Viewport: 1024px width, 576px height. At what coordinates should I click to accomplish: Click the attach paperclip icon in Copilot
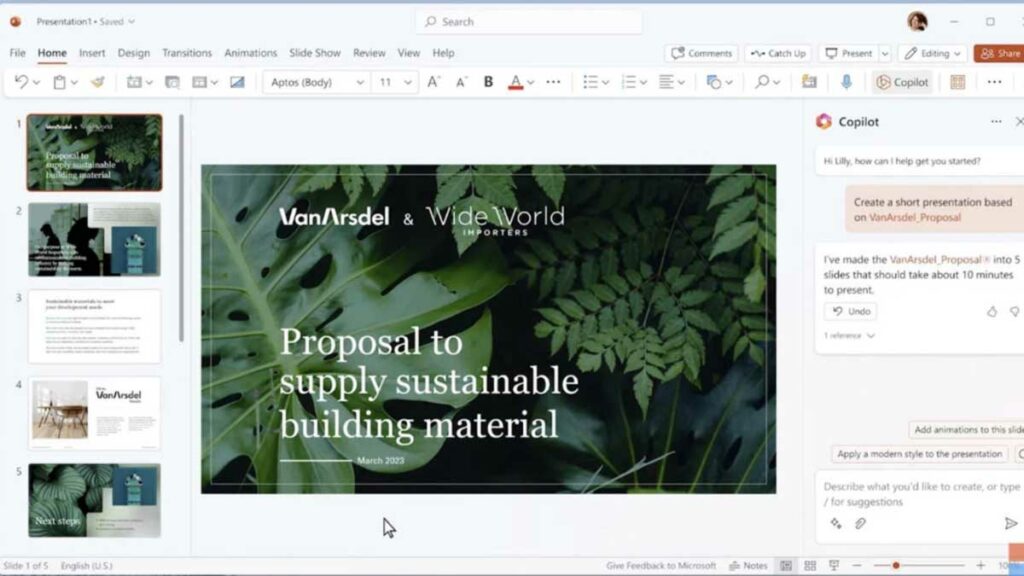point(860,523)
